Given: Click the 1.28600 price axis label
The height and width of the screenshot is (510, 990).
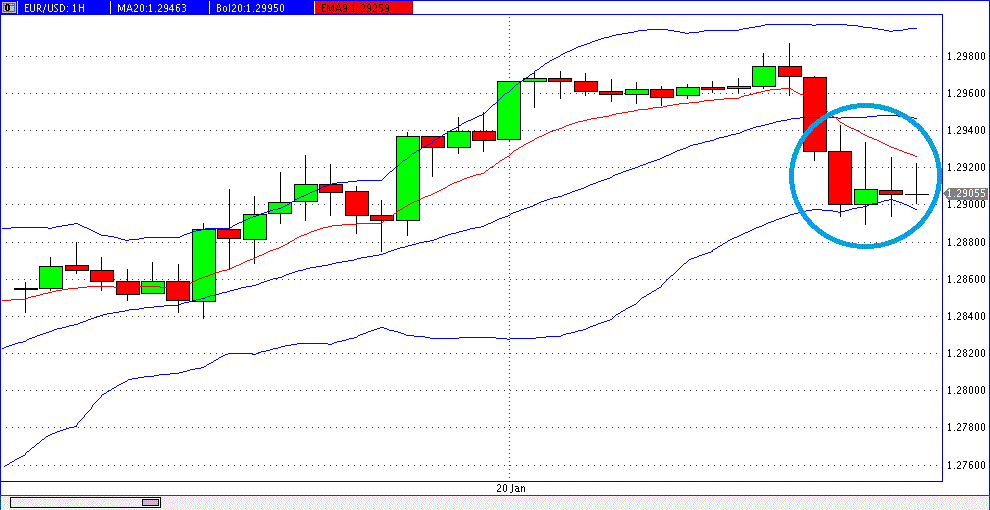Looking at the screenshot, I should point(965,280).
